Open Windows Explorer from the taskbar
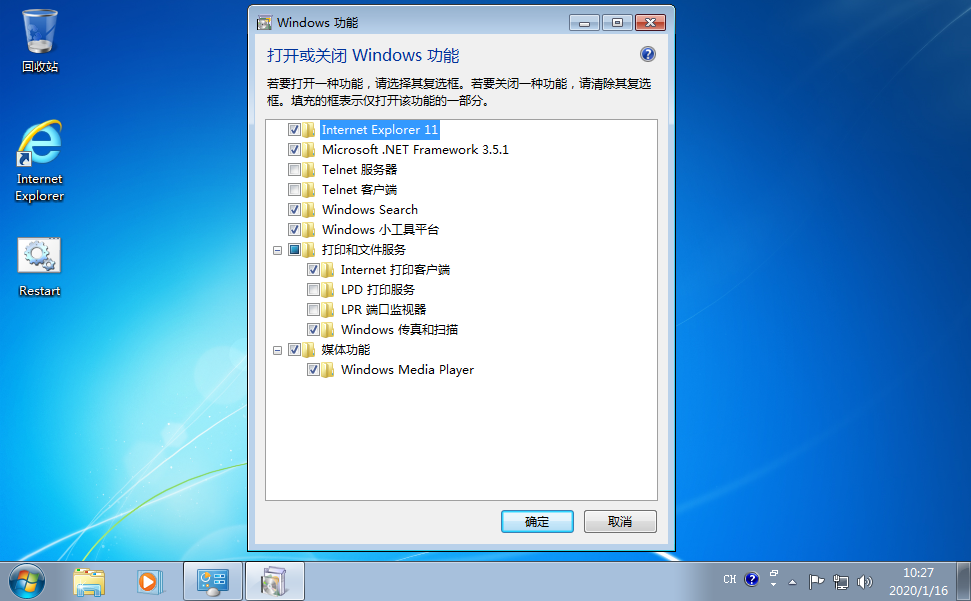Screen dimensions: 971x601 (89, 580)
